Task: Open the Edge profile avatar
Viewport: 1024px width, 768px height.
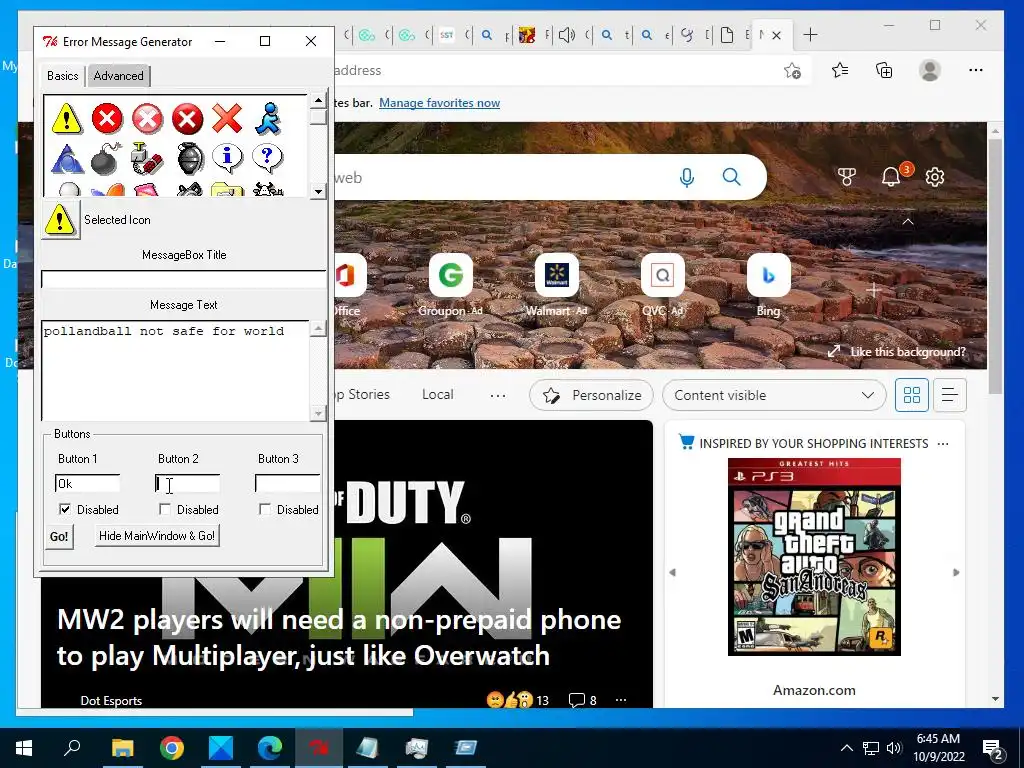Action: click(x=930, y=70)
